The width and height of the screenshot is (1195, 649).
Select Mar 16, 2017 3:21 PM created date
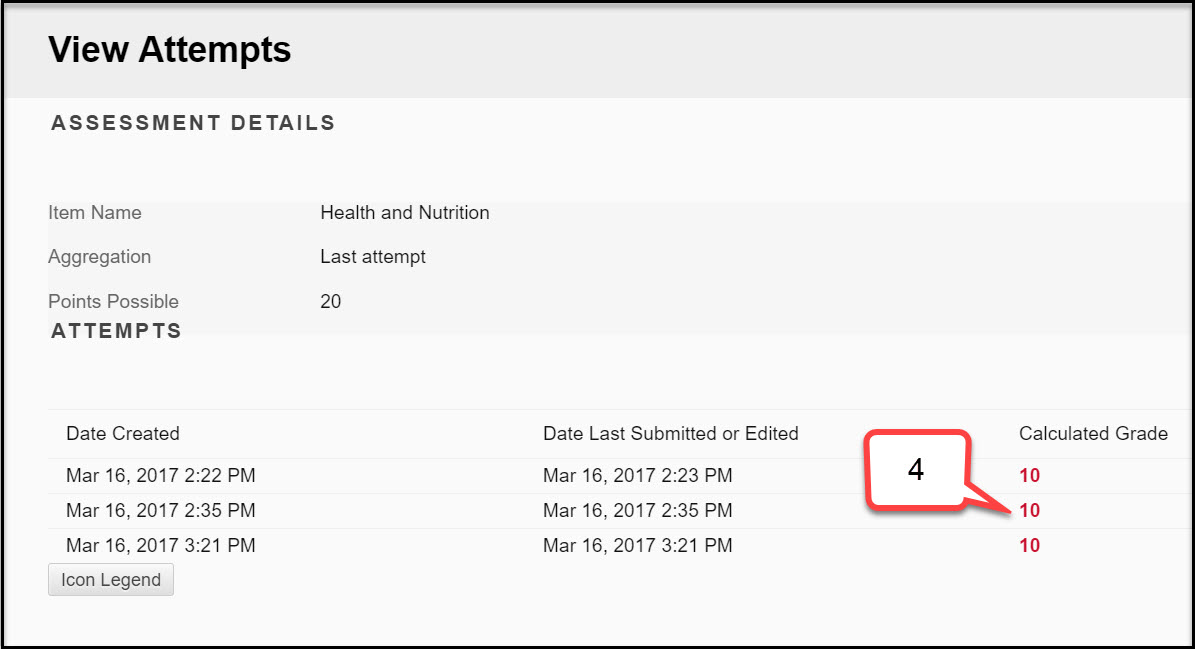point(161,545)
